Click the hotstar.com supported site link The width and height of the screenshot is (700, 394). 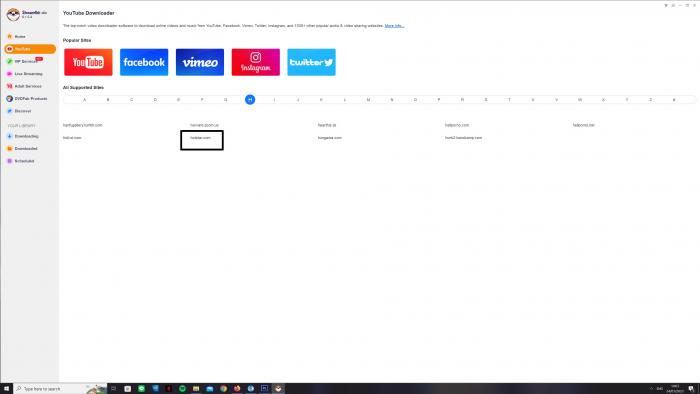[x=200, y=138]
